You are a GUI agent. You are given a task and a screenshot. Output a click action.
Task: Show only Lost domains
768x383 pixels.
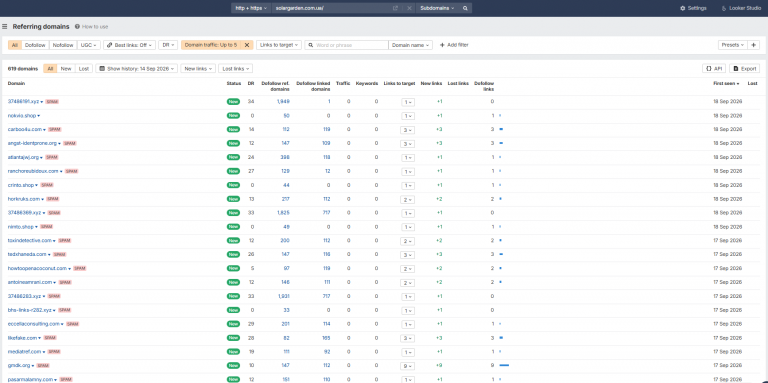click(84, 69)
